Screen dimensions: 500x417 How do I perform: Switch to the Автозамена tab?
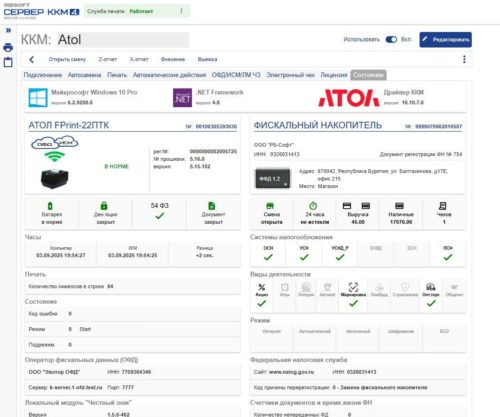pos(84,75)
